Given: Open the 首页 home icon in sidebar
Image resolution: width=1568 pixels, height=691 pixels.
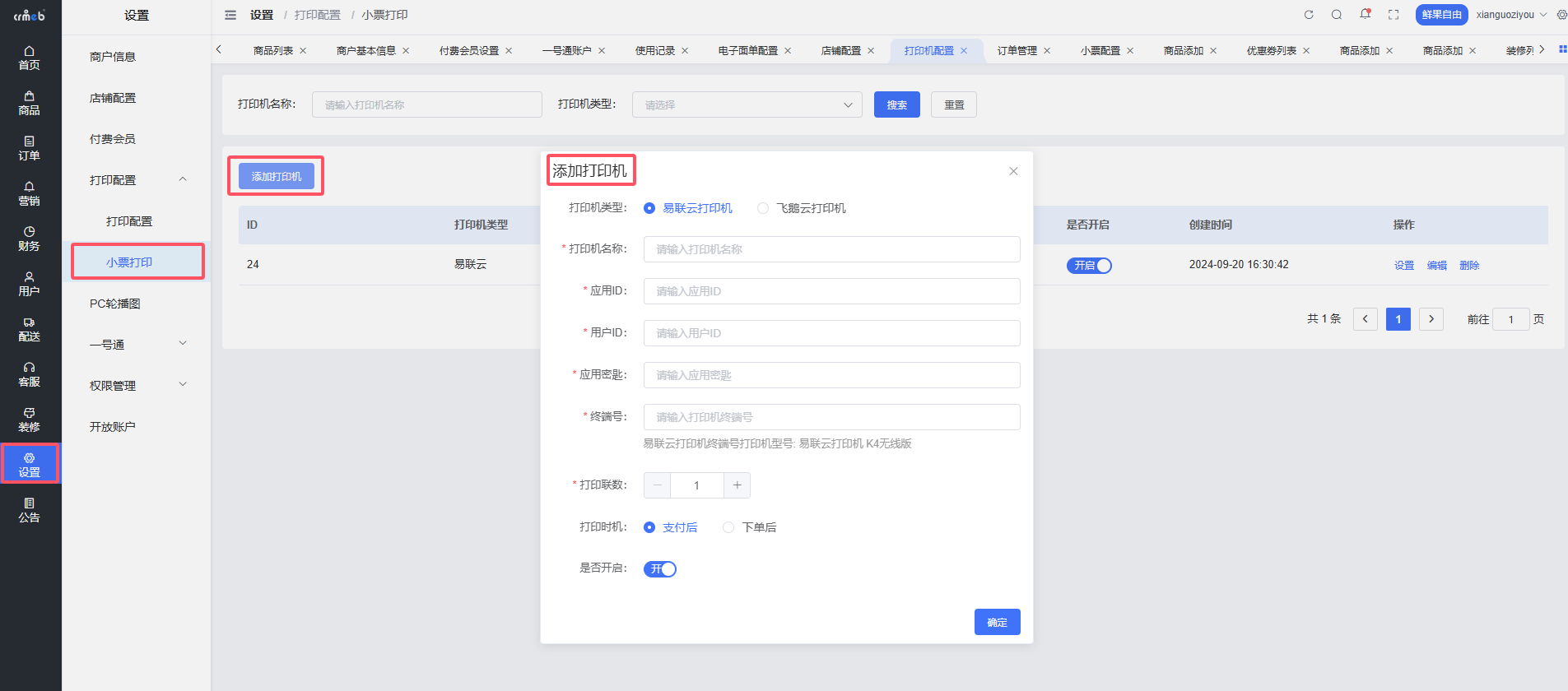Looking at the screenshot, I should 30,58.
